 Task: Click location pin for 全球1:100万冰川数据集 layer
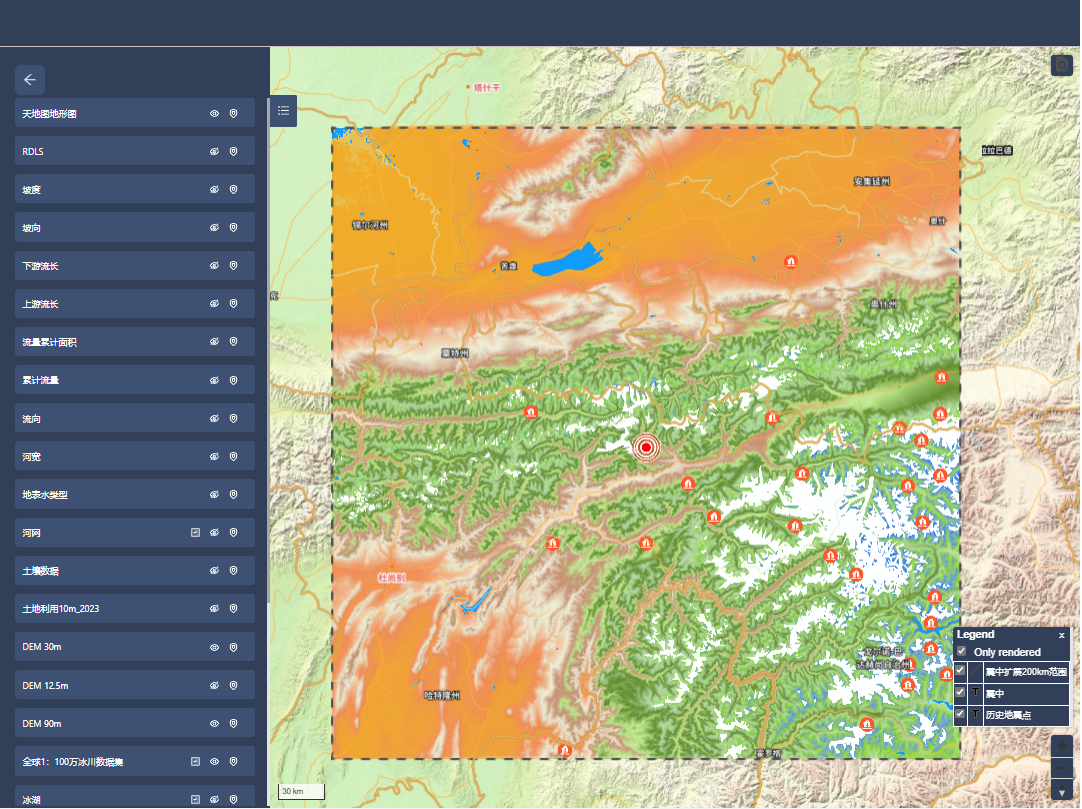(234, 761)
